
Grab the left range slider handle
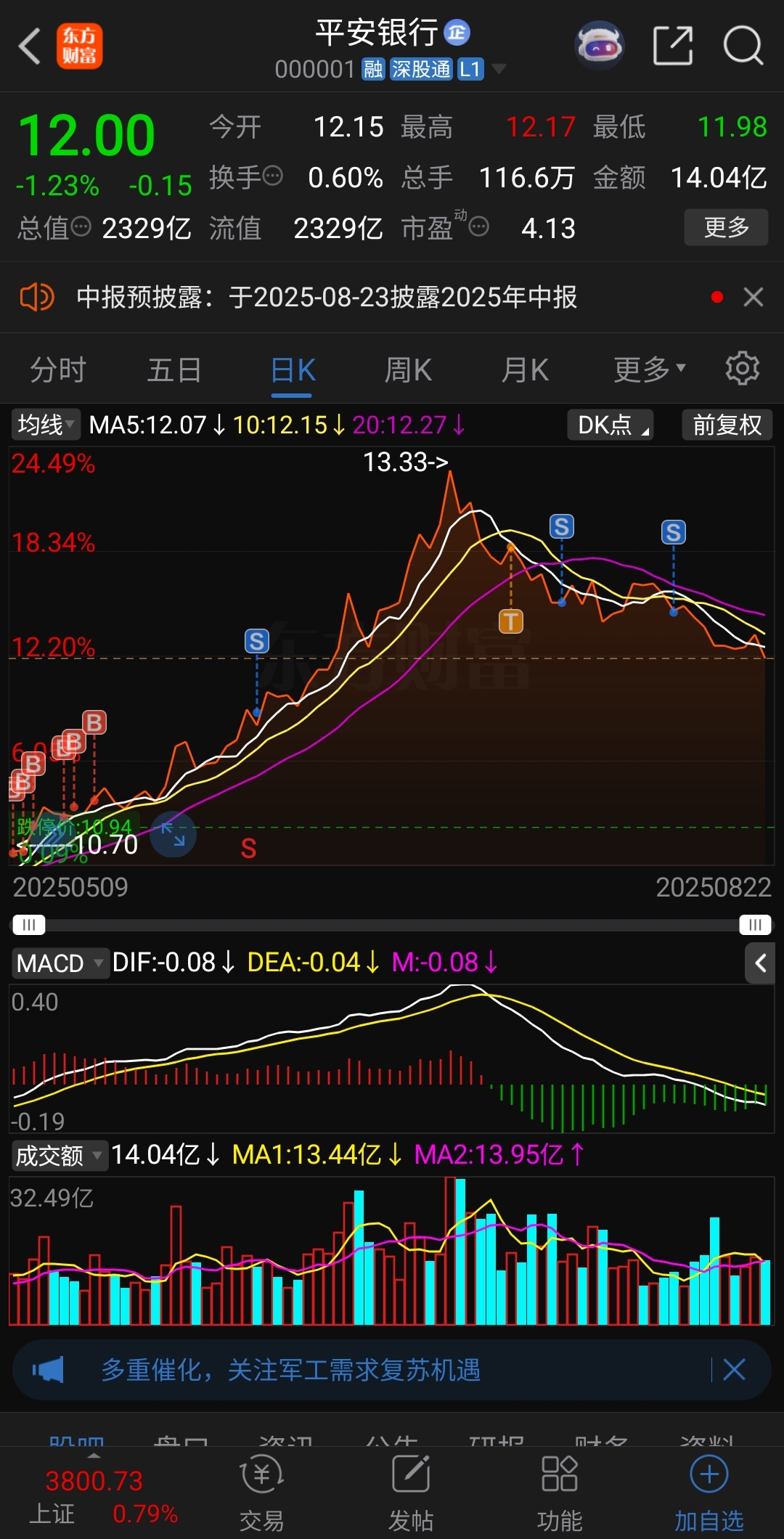point(29,925)
